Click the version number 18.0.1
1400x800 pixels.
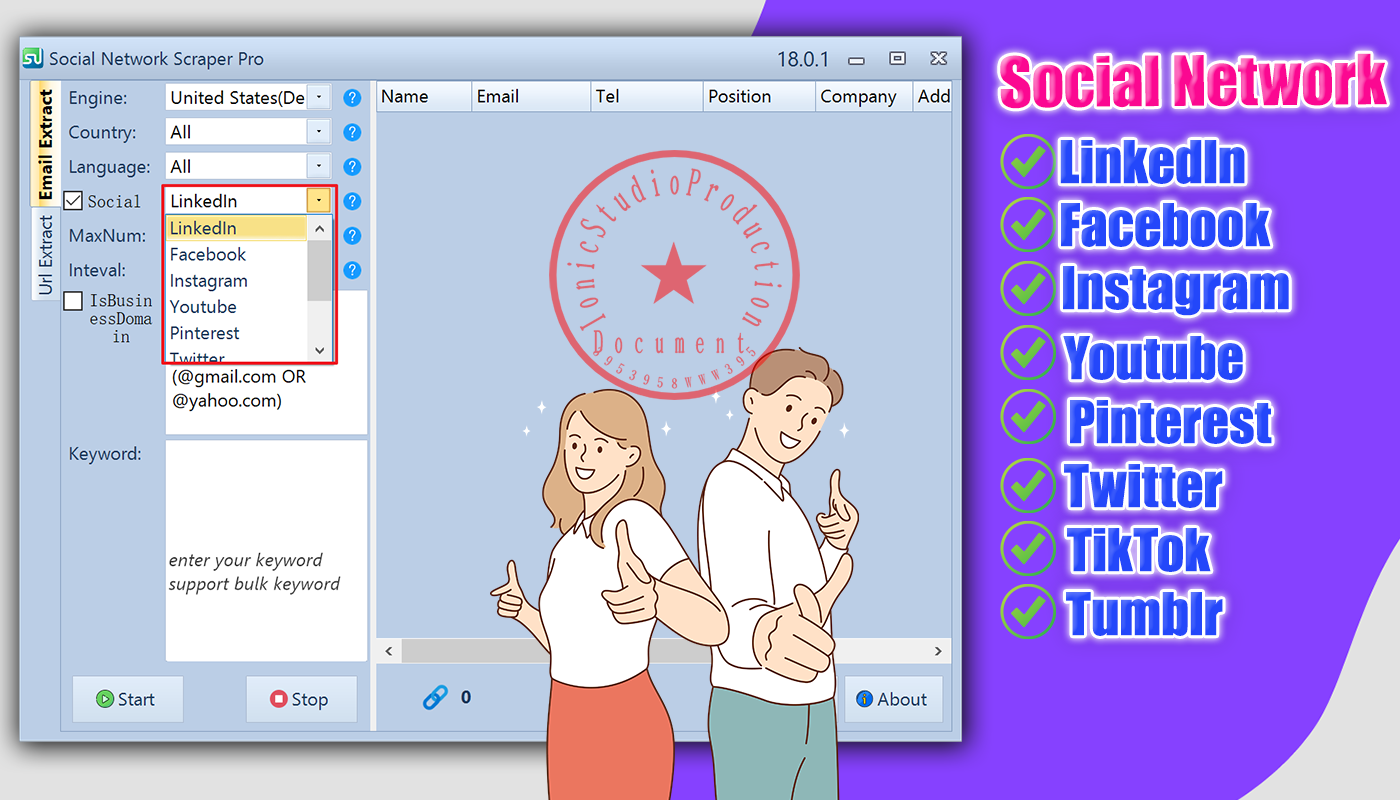803,59
